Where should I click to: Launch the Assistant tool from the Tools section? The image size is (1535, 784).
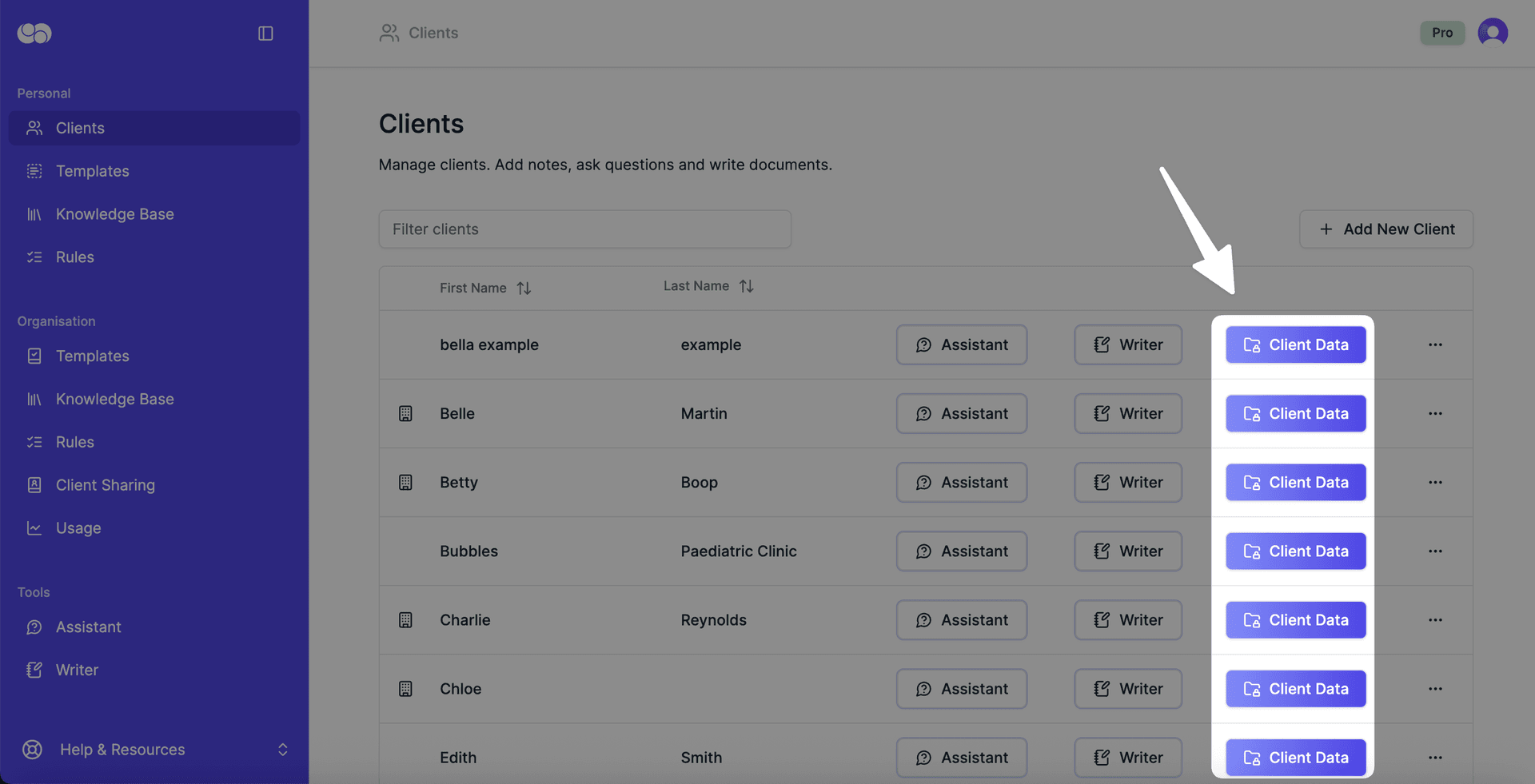pyautogui.click(x=88, y=627)
